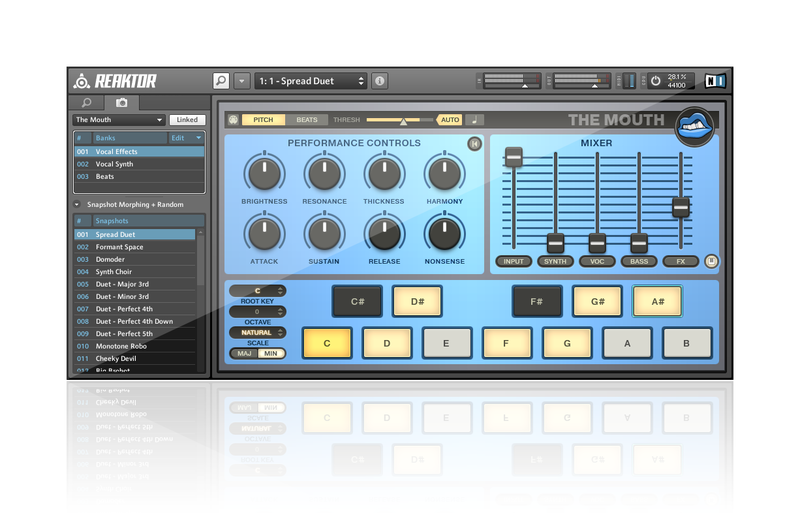This screenshot has width=800, height=513.
Task: Click the RESONANCE knob
Action: click(324, 173)
